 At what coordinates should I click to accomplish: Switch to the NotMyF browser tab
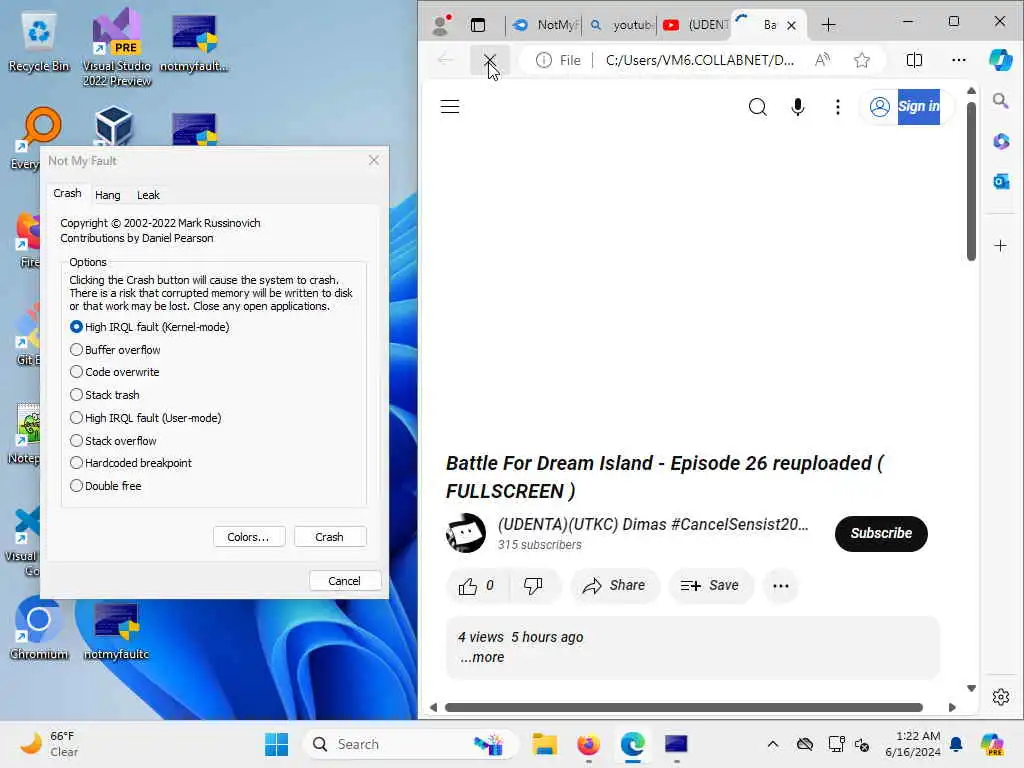coord(545,25)
